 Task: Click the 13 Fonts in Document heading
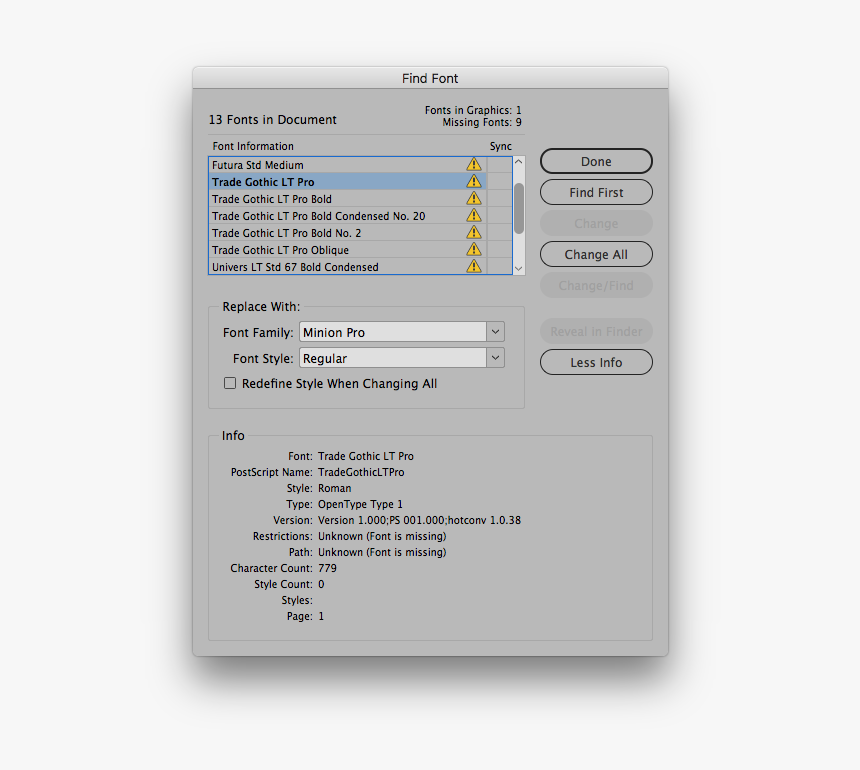[273, 120]
